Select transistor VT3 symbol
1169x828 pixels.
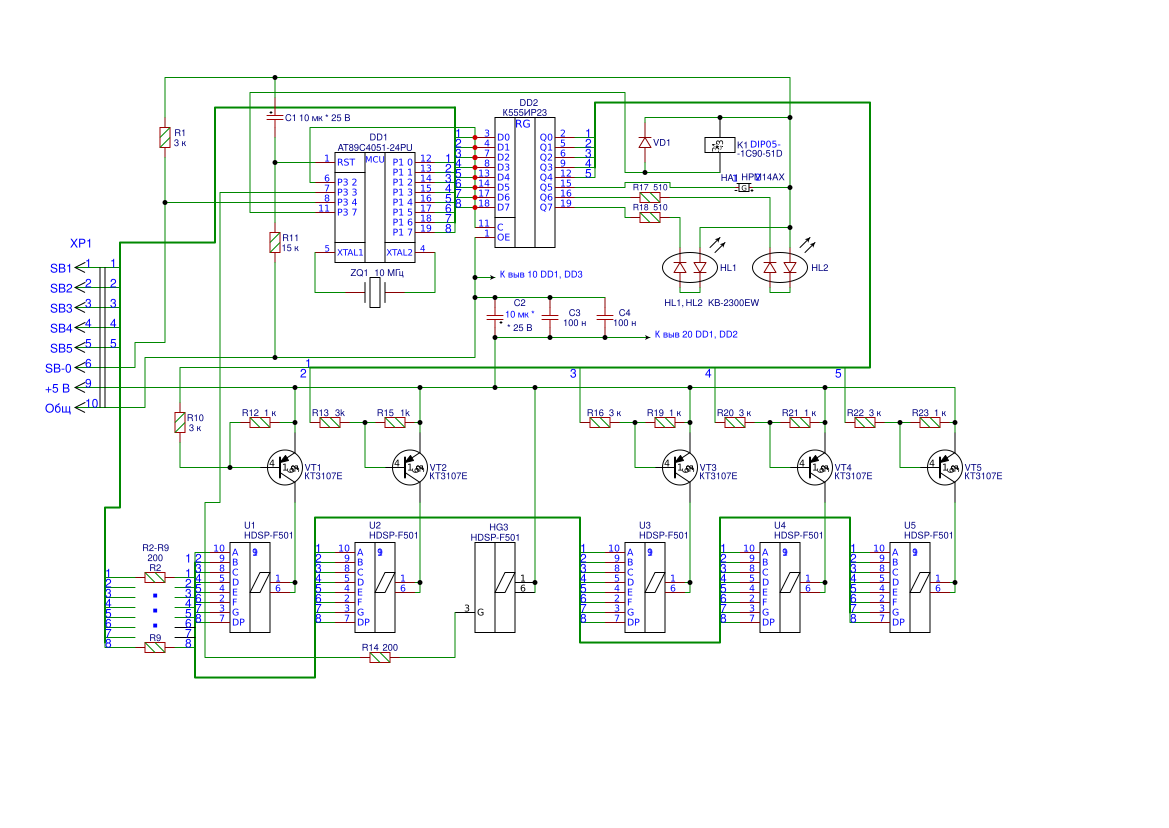(x=680, y=468)
